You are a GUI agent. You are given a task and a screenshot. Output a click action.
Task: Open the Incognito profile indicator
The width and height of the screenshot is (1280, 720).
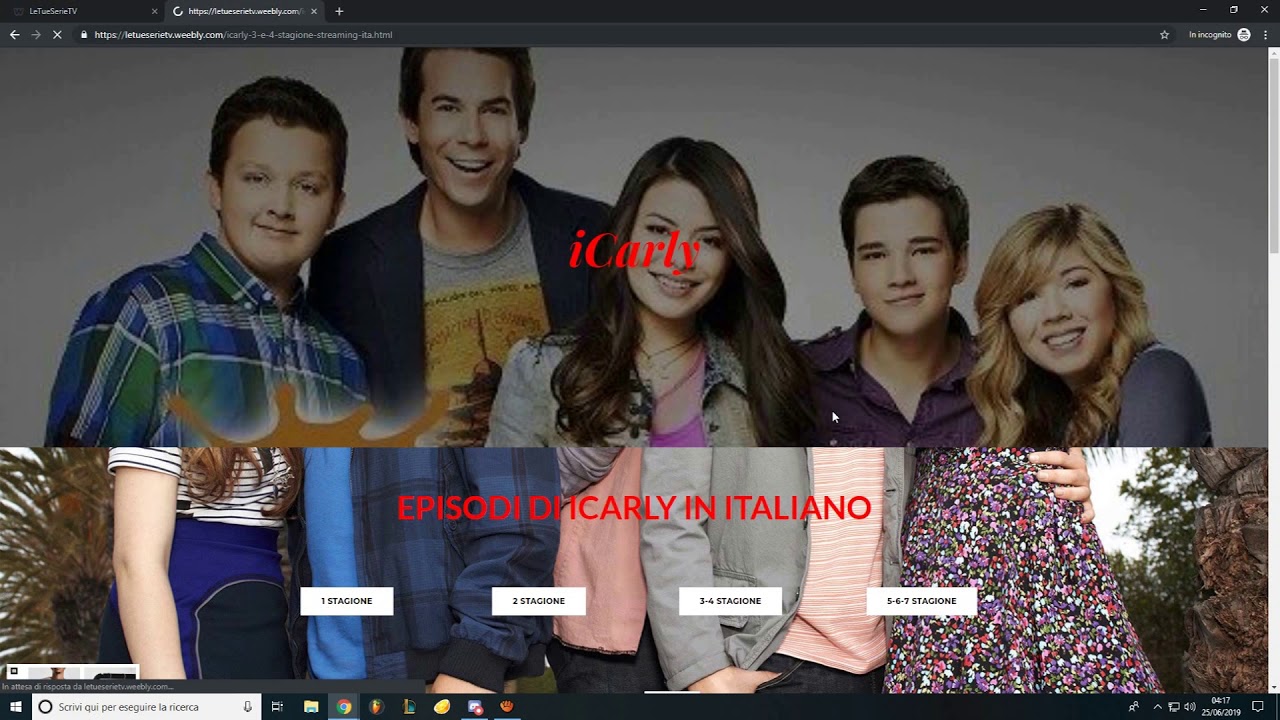point(1219,35)
